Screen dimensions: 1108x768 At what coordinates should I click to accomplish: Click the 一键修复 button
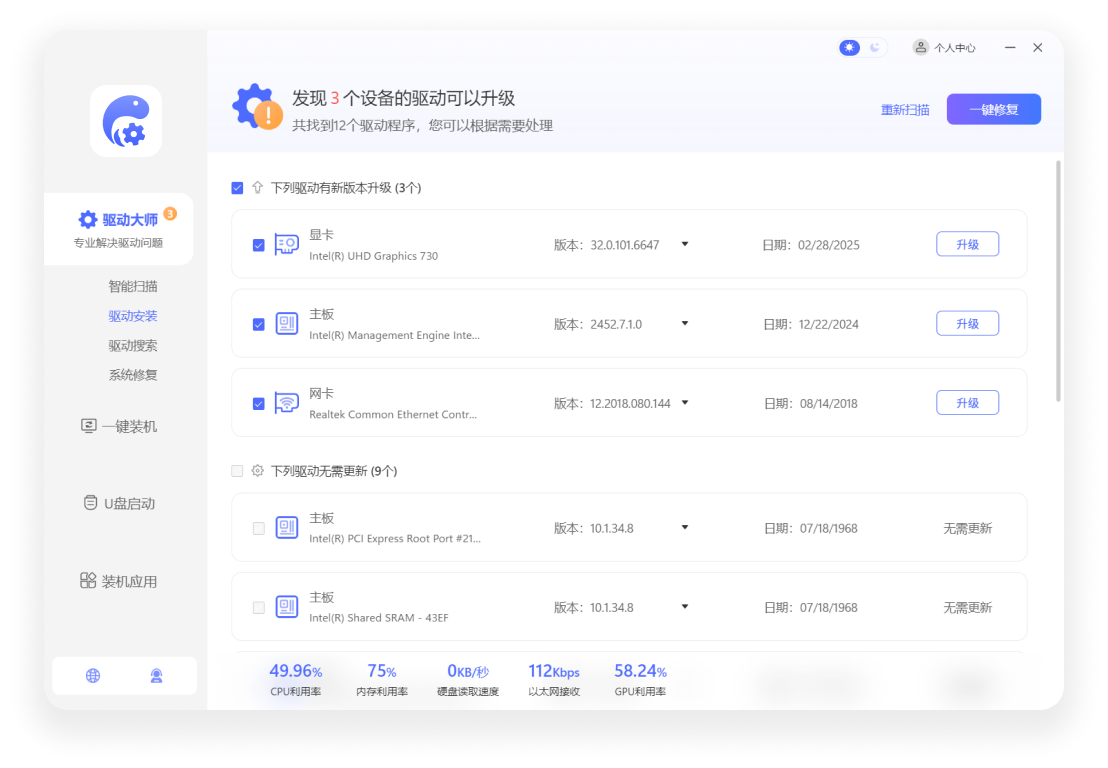point(994,109)
